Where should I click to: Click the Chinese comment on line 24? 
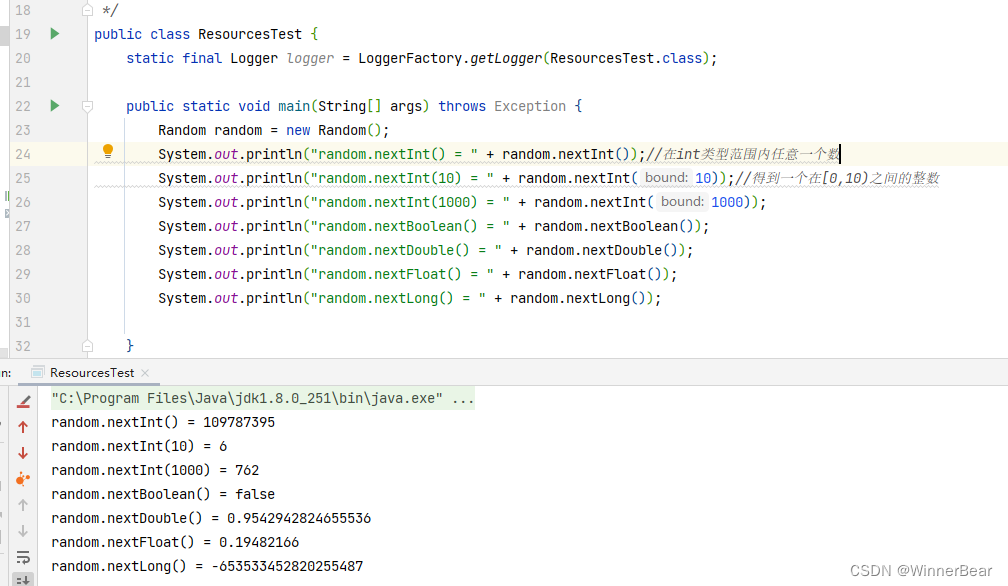tap(742, 154)
